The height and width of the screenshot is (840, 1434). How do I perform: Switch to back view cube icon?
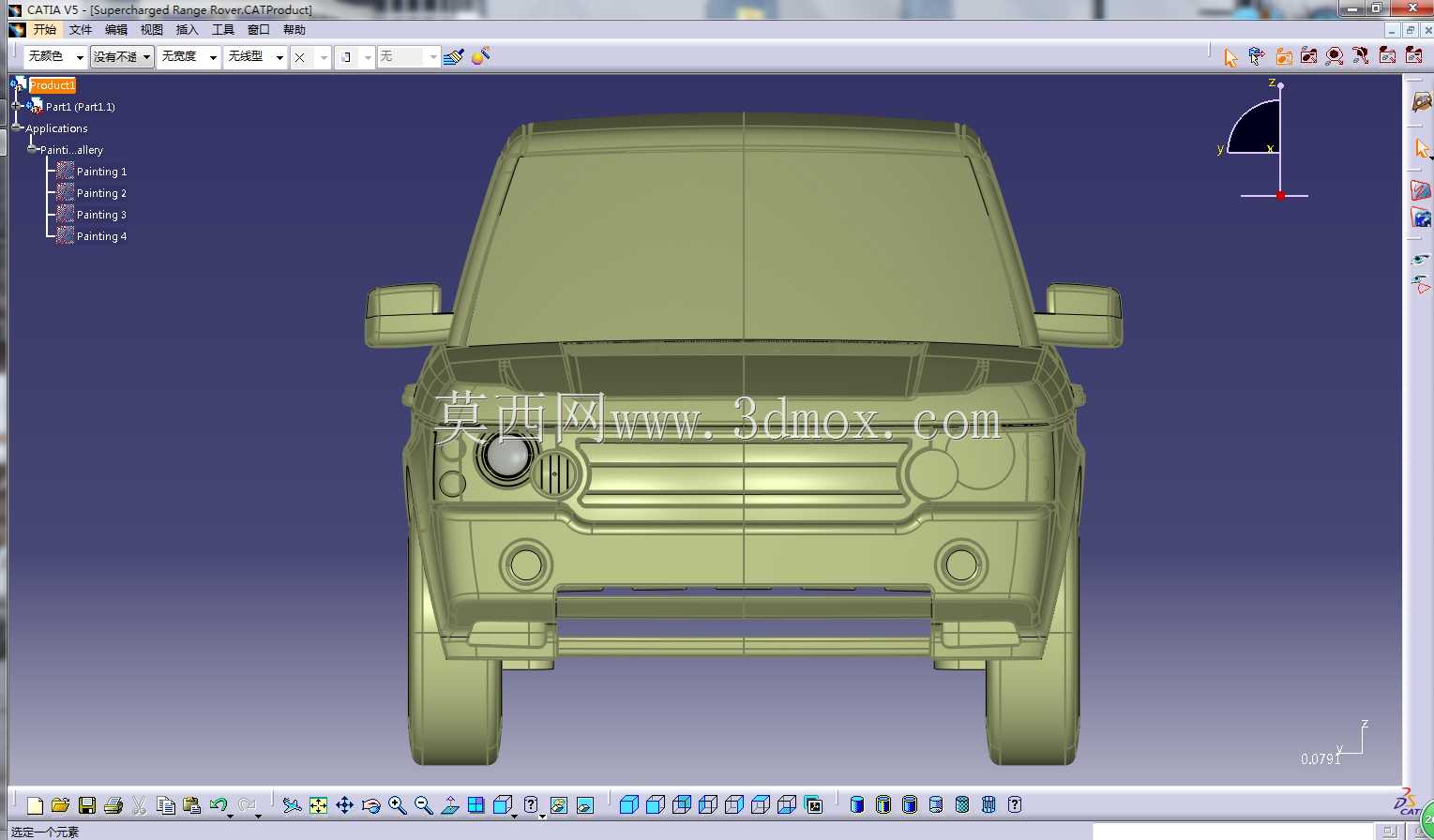682,804
